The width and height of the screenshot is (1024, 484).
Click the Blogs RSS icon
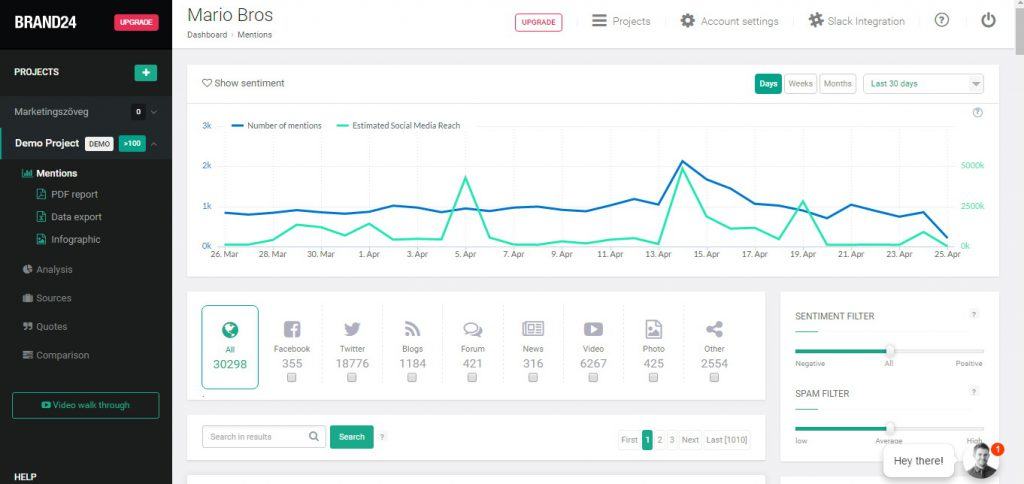(x=412, y=329)
